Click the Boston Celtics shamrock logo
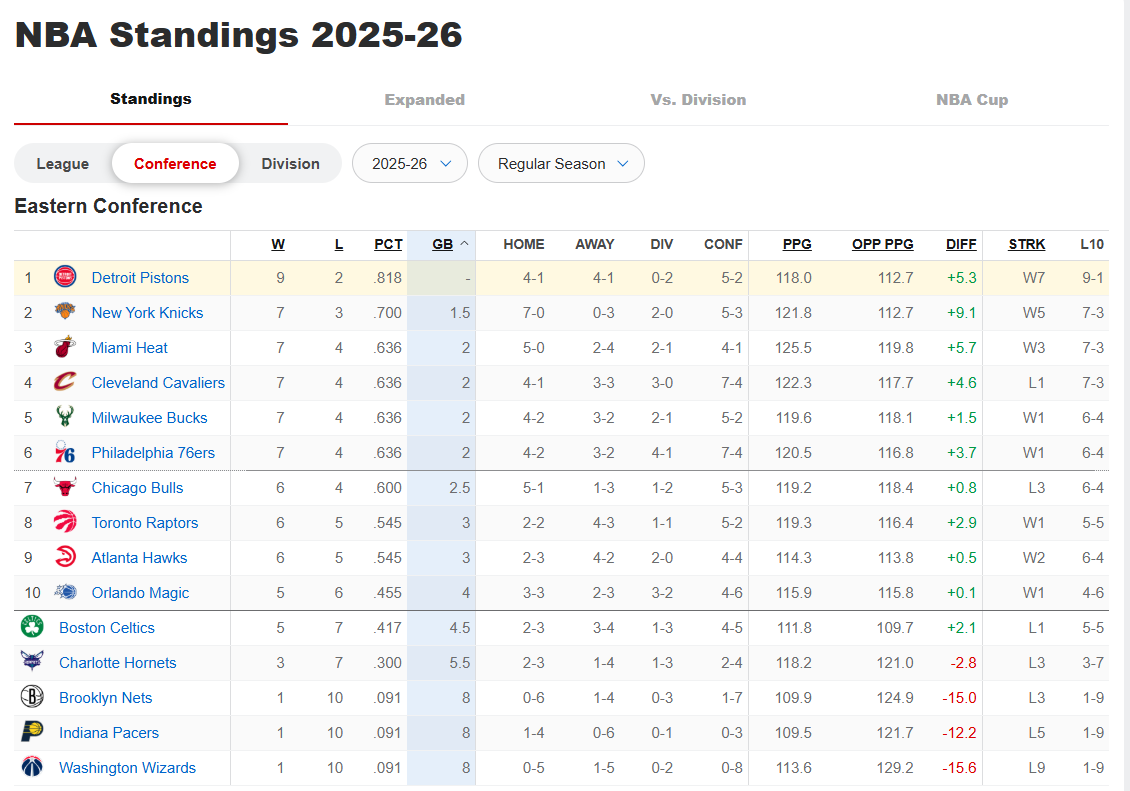 [x=32, y=627]
